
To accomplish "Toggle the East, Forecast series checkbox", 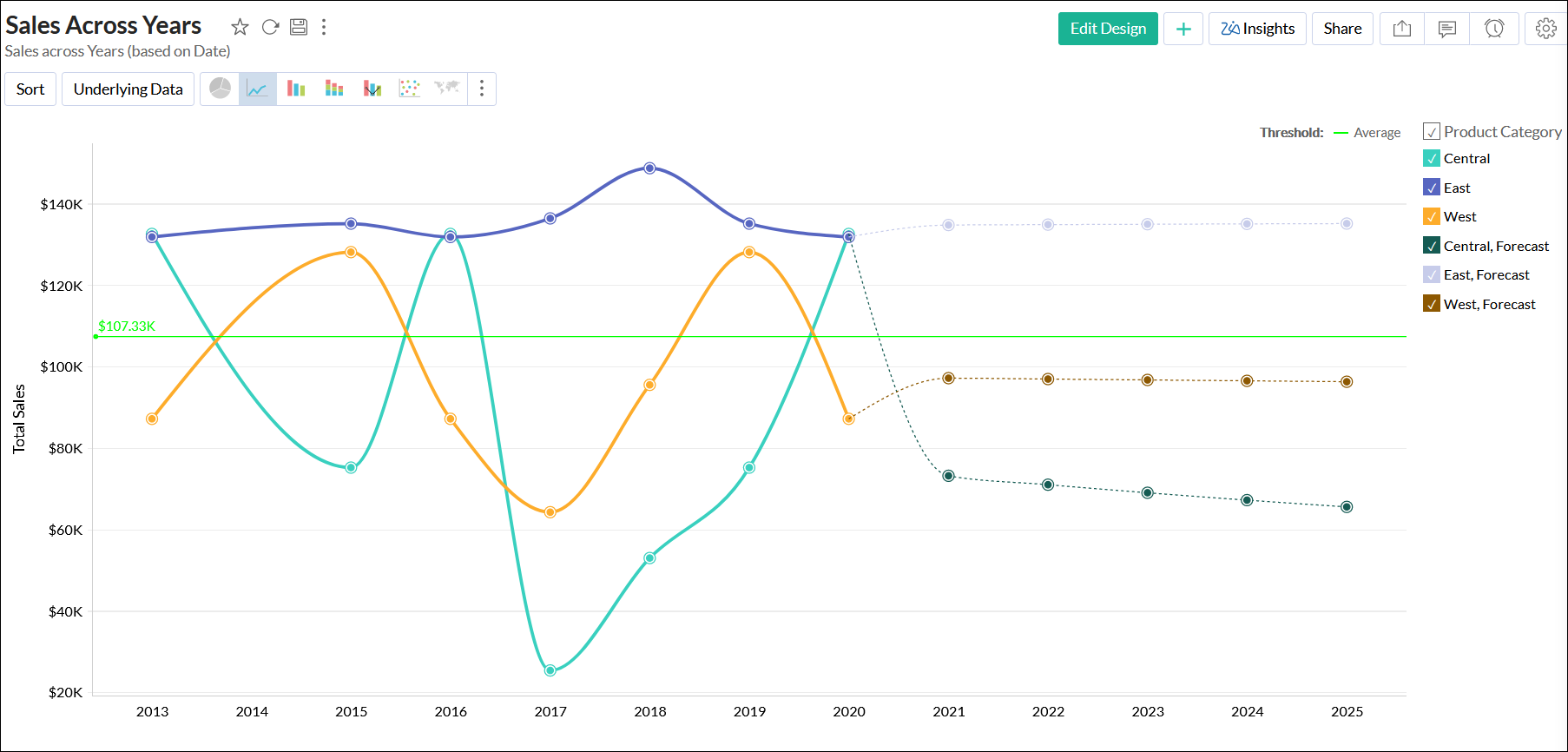I will (x=1432, y=275).
